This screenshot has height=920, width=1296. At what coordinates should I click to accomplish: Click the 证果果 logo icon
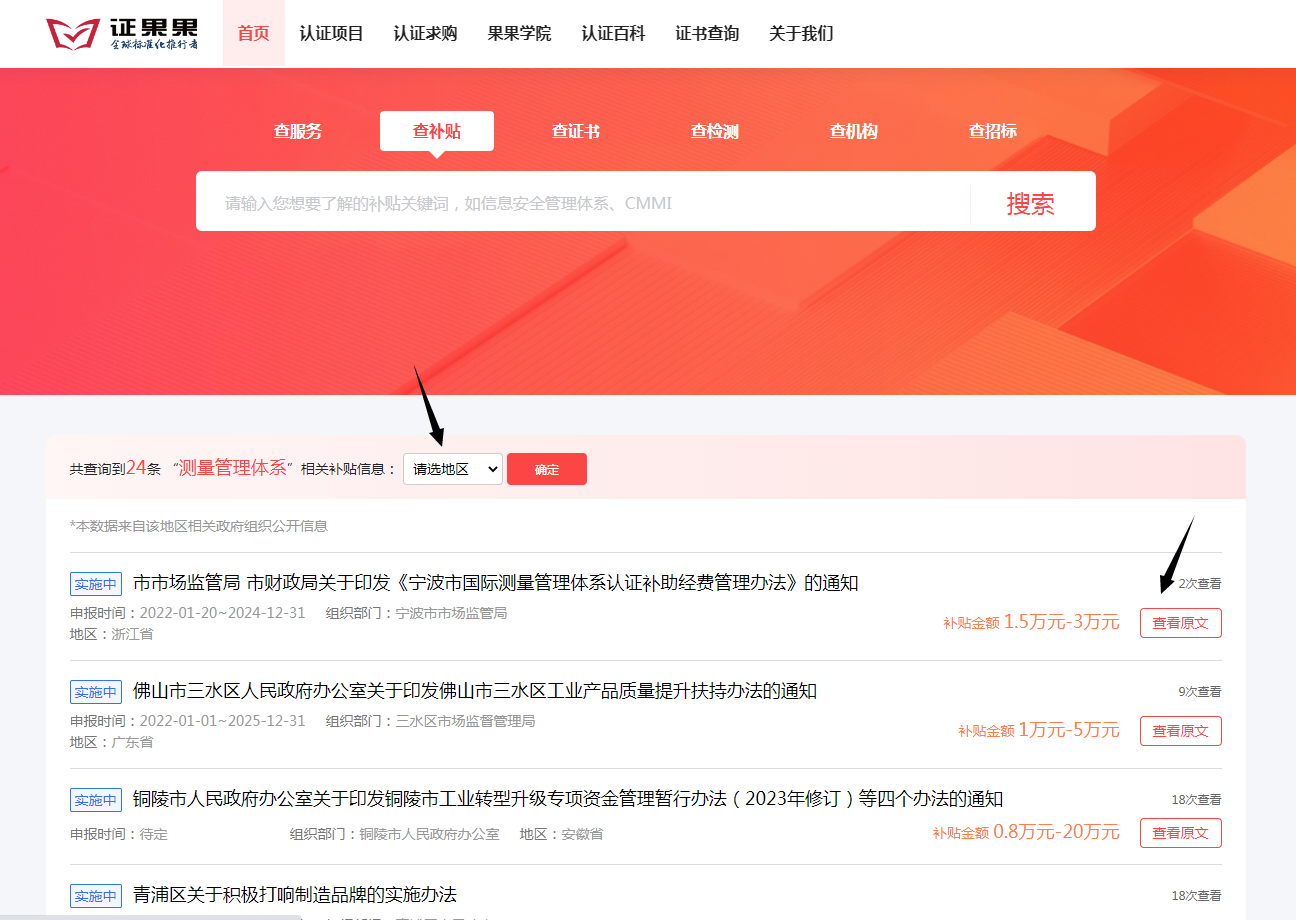pos(74,34)
